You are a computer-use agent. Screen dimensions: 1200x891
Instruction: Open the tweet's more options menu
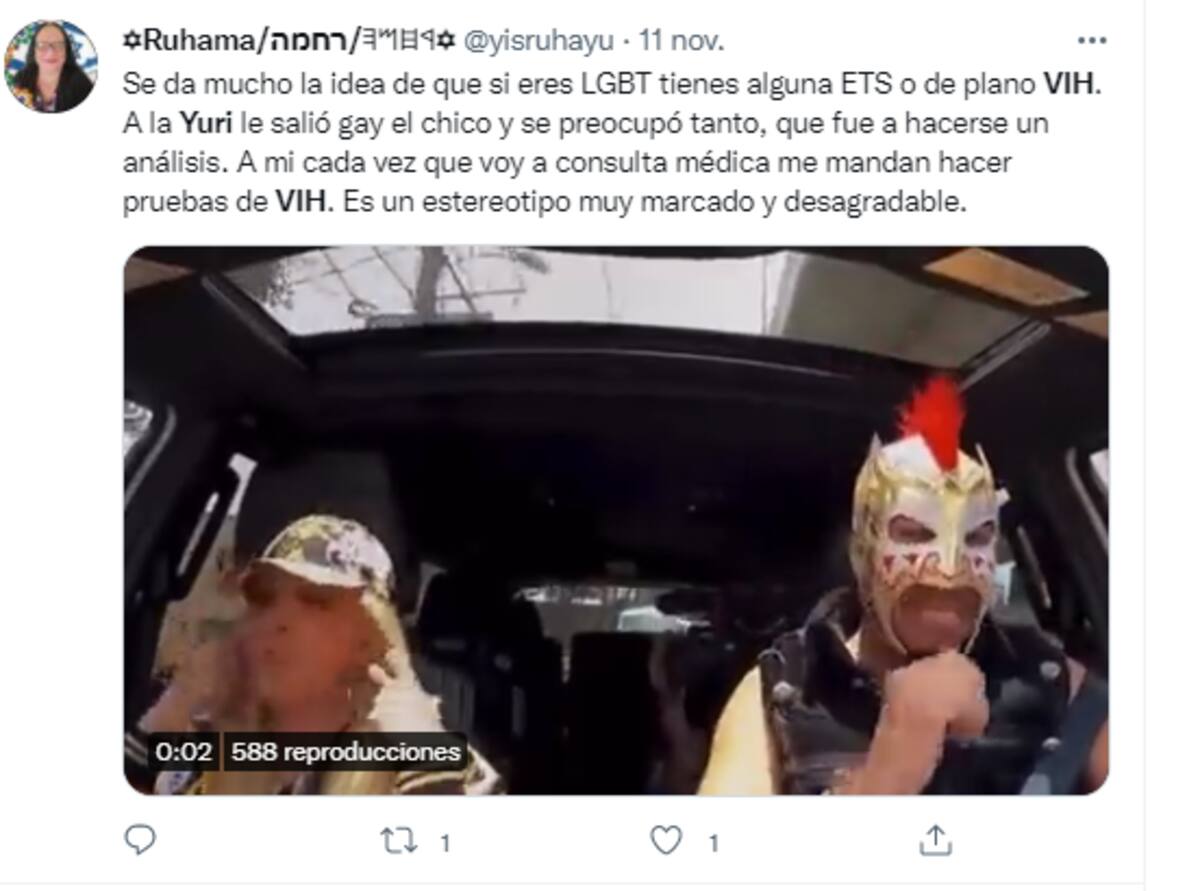(1091, 41)
